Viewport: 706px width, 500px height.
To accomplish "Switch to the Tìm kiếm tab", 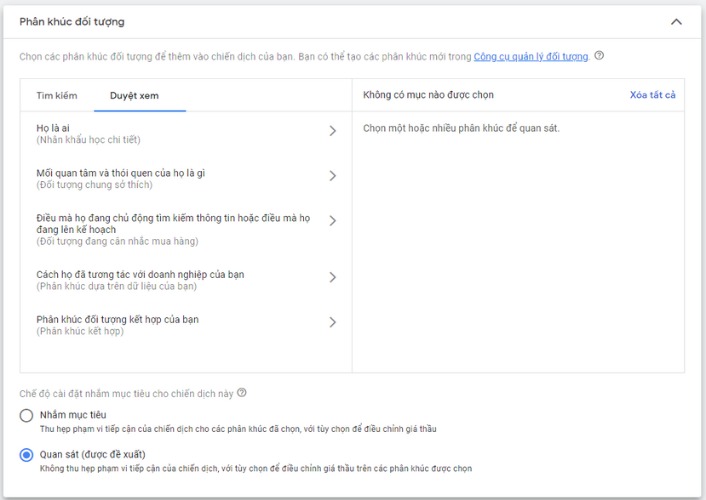I will [x=57, y=95].
